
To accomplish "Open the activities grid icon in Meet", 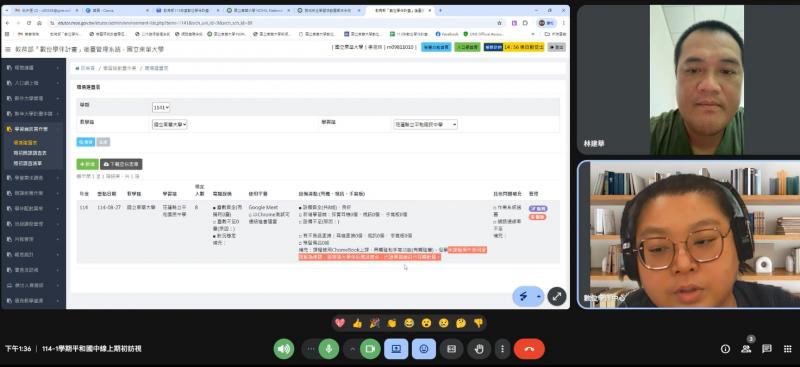I will tap(788, 349).
